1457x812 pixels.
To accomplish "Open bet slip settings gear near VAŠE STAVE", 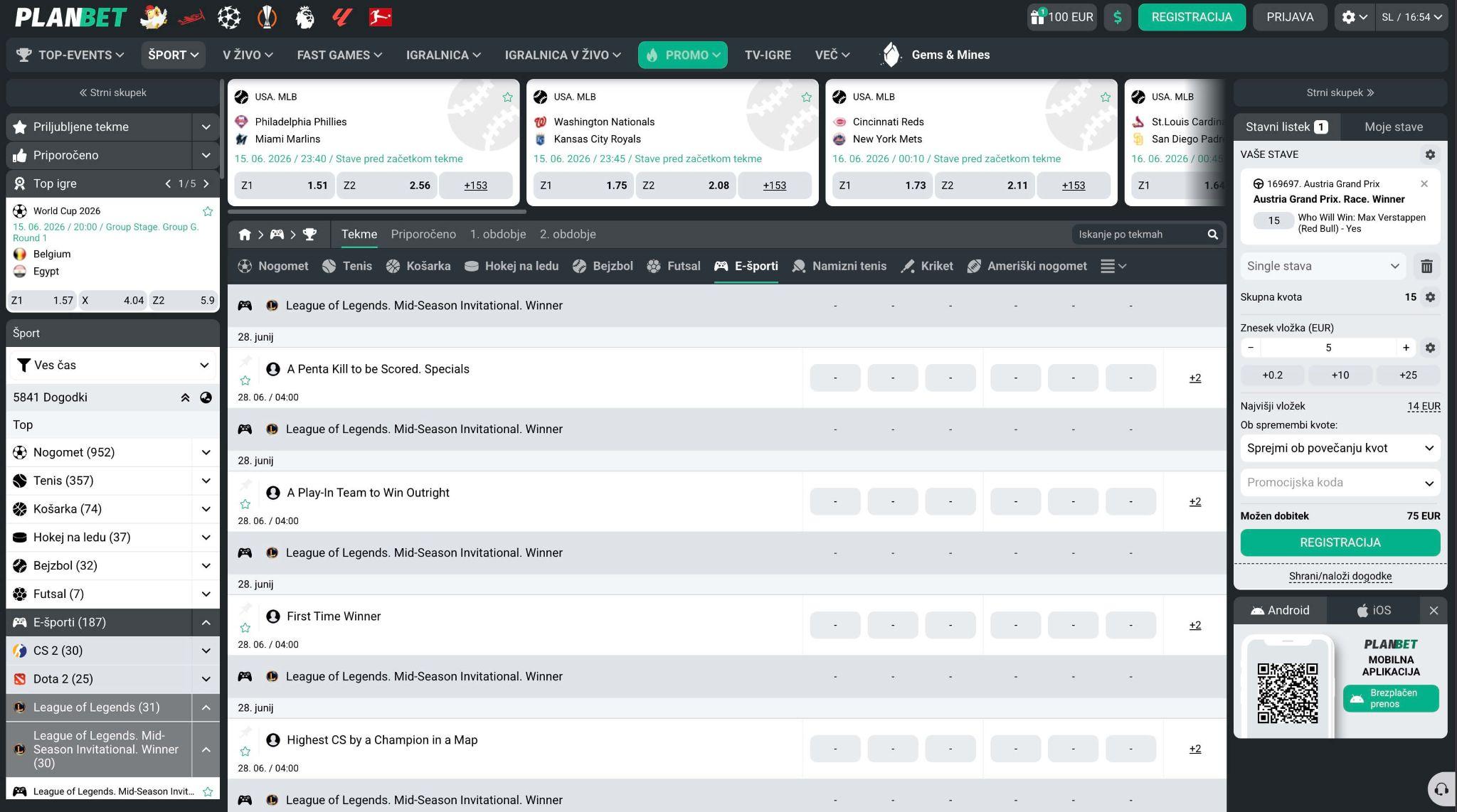I will coord(1430,154).
